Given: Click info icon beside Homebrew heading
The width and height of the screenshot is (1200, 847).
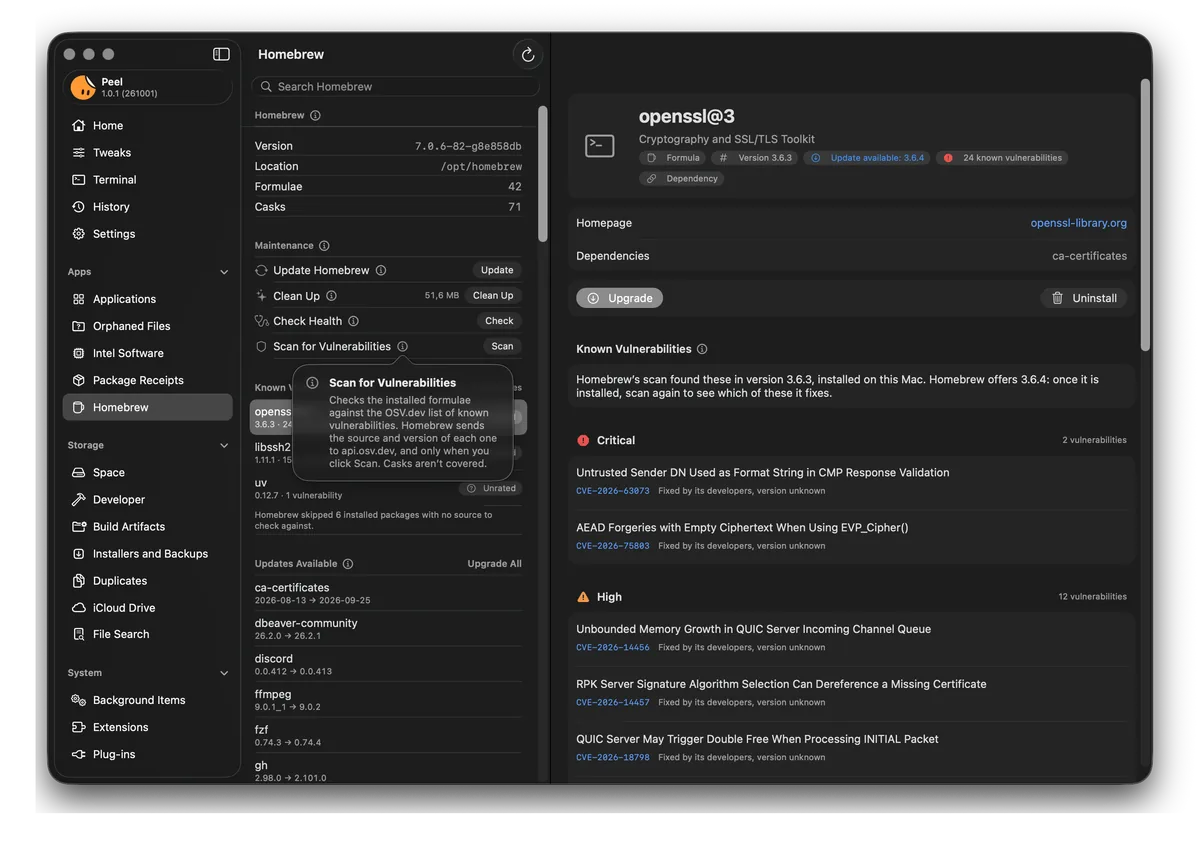Looking at the screenshot, I should click(315, 116).
